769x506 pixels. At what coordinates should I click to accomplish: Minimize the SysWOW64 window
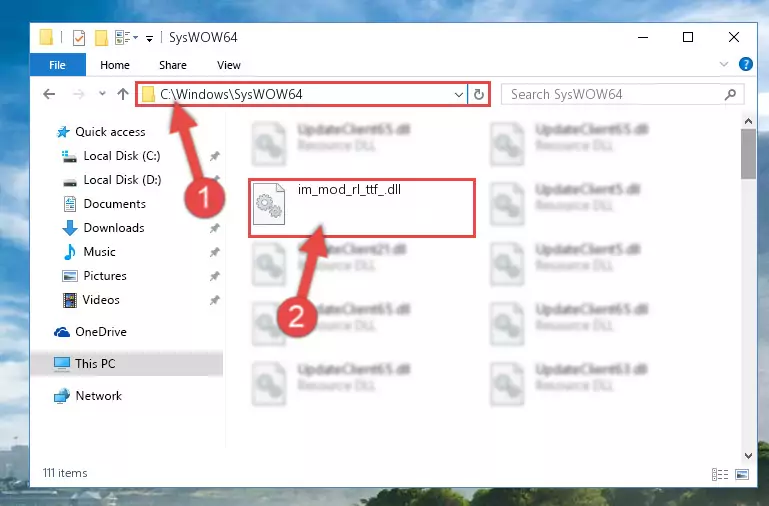coord(643,37)
